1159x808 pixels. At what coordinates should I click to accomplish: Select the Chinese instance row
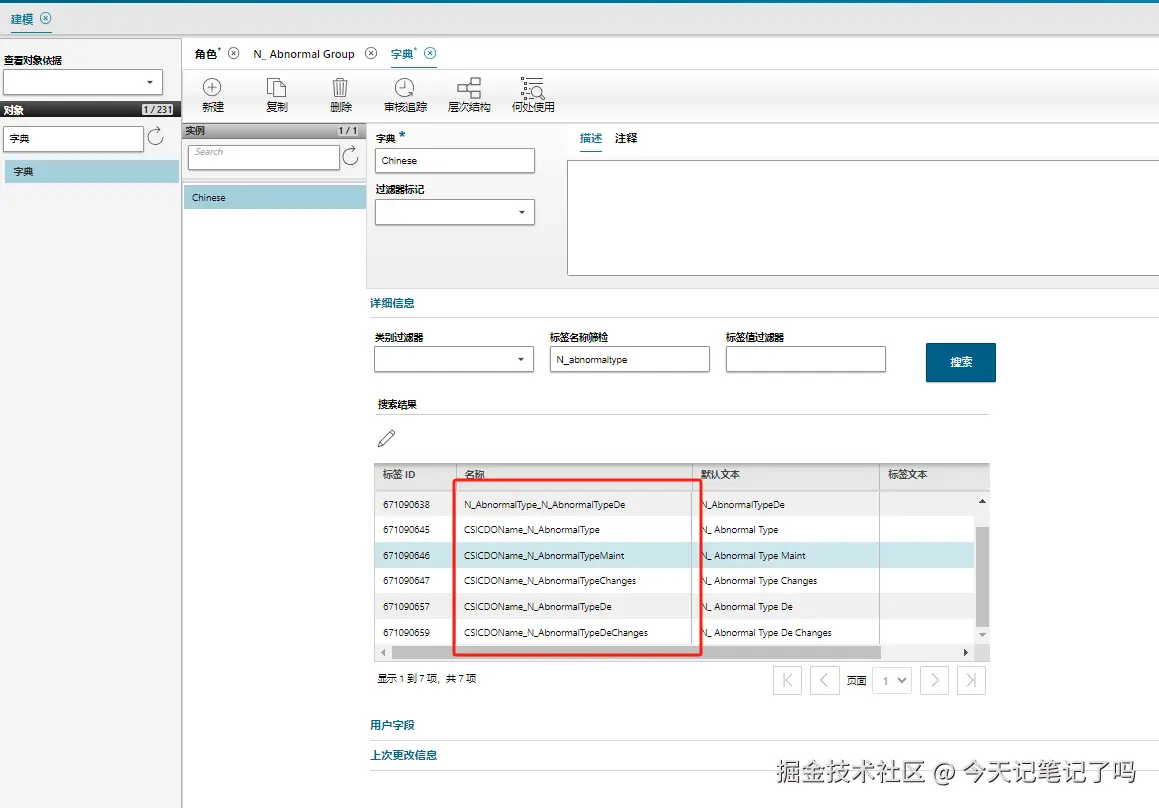(275, 197)
